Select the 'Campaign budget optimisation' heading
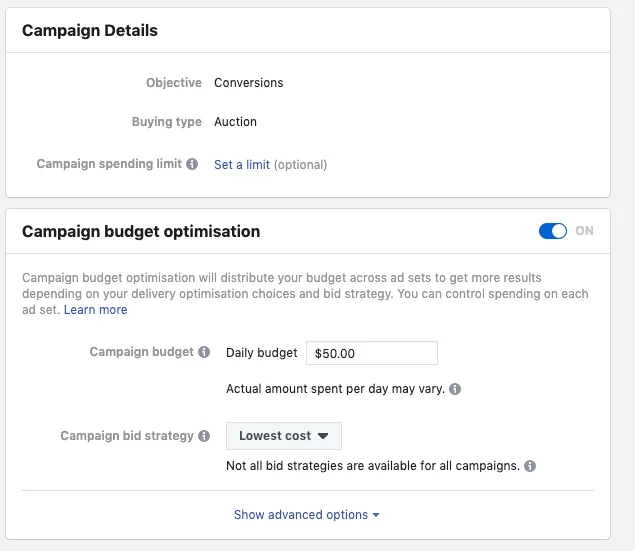Screen dimensions: 635x551 point(141,232)
